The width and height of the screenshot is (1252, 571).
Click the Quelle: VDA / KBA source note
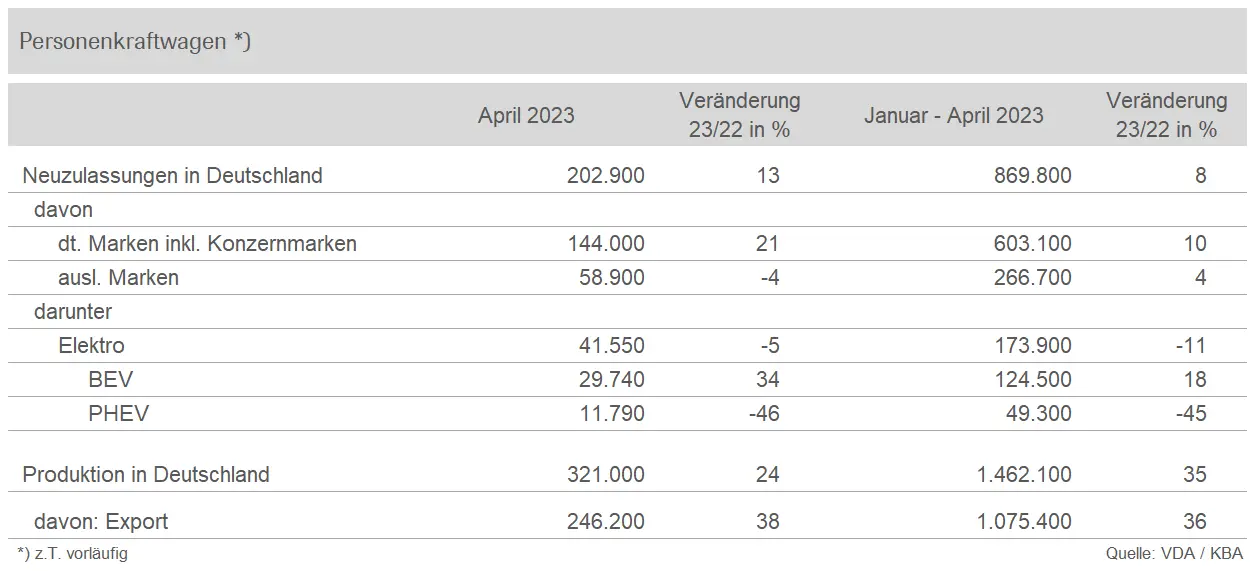coord(1173,553)
